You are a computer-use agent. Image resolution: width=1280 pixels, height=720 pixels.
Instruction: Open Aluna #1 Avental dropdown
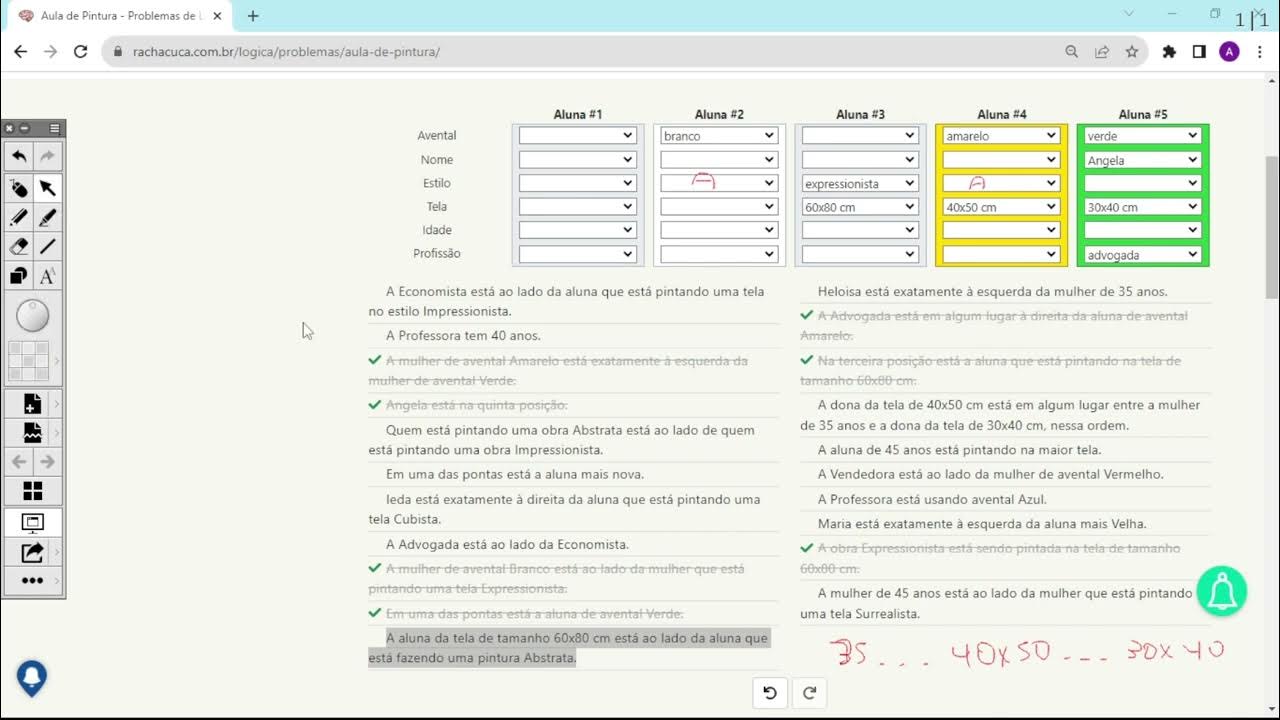pyautogui.click(x=578, y=135)
